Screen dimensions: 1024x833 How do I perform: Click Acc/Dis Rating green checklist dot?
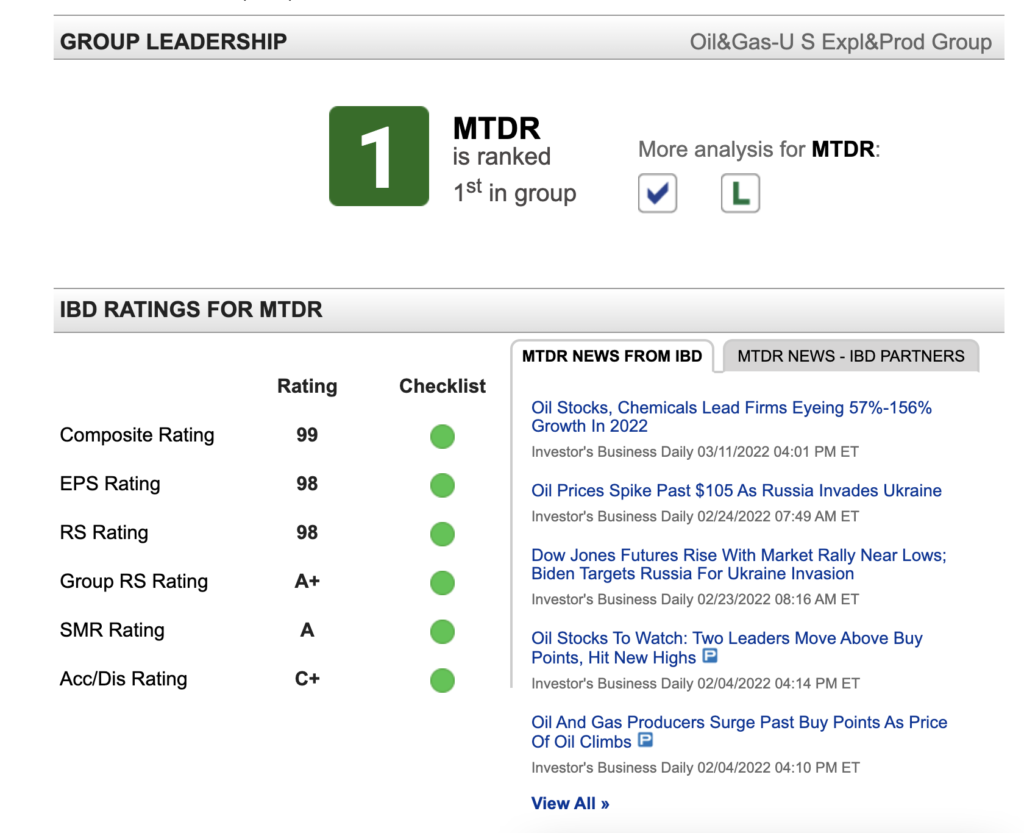(x=442, y=680)
